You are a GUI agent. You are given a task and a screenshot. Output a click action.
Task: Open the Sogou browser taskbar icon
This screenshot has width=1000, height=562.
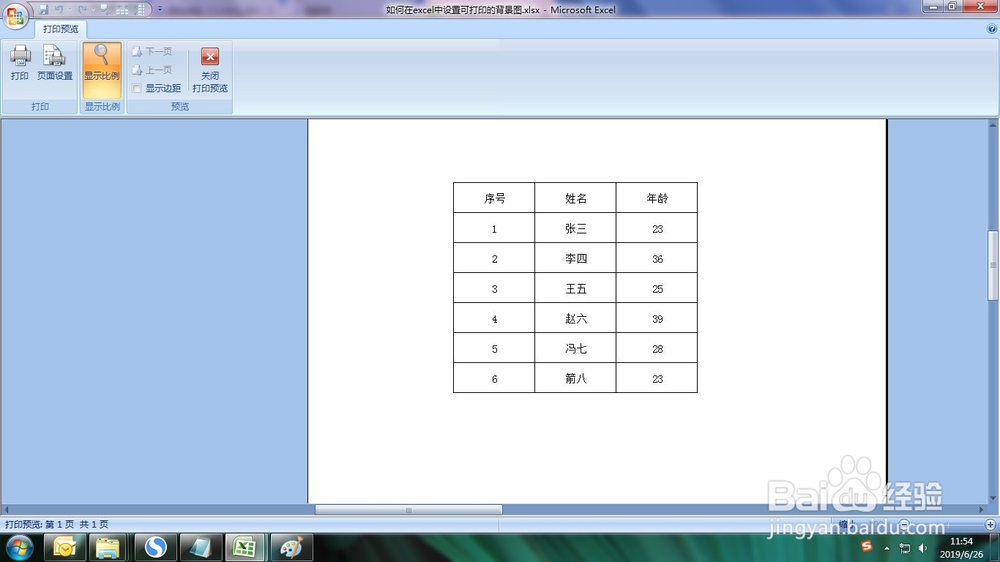pyautogui.click(x=155, y=547)
